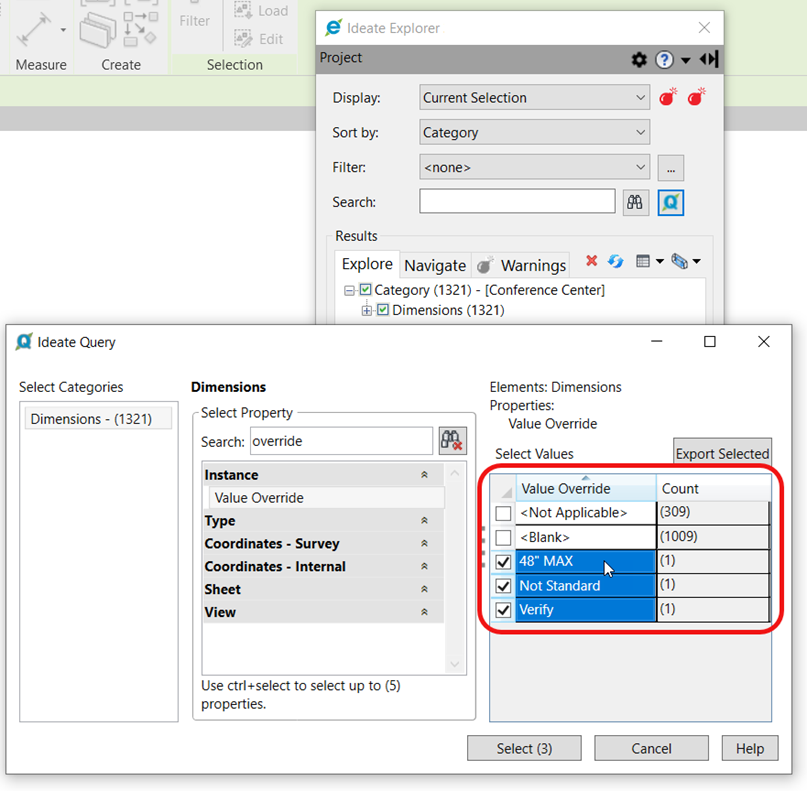Uncheck the Verify value checkbox
Image resolution: width=807 pixels, height=791 pixels.
tap(503, 610)
